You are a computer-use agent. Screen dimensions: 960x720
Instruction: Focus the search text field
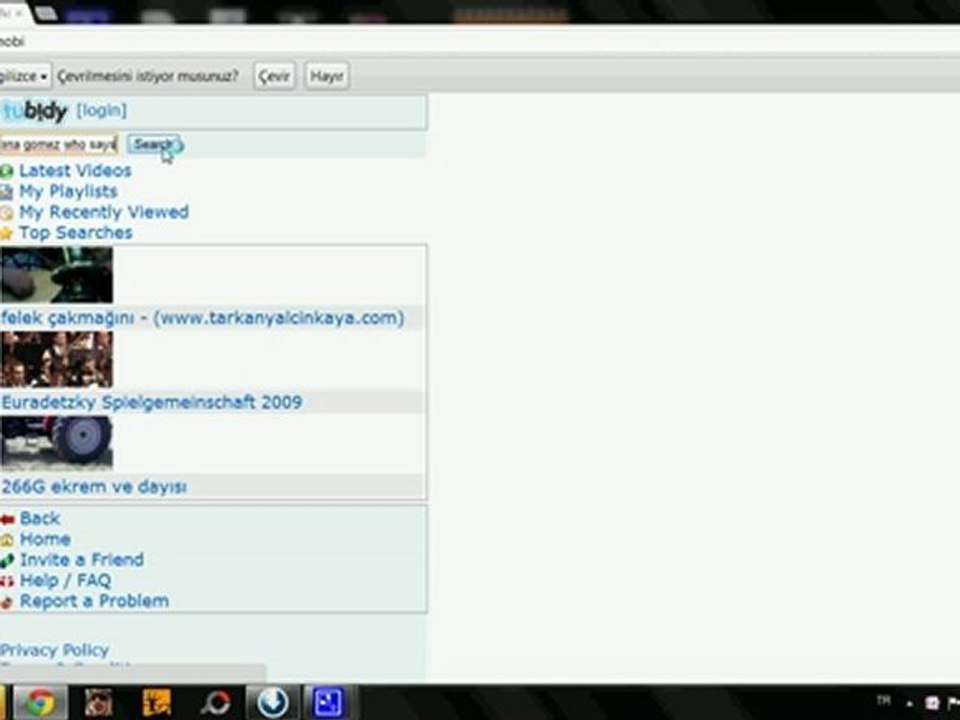coord(58,145)
